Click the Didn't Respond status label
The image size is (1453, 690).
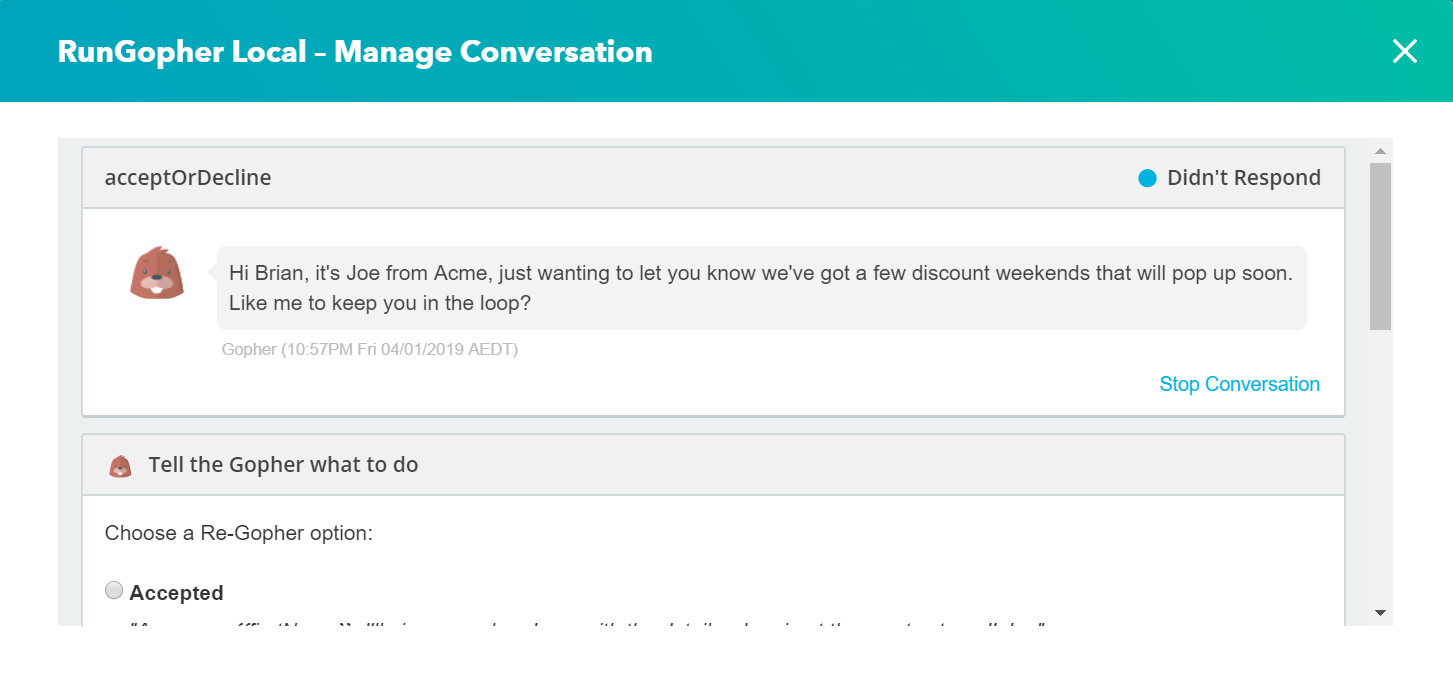pyautogui.click(x=1243, y=178)
